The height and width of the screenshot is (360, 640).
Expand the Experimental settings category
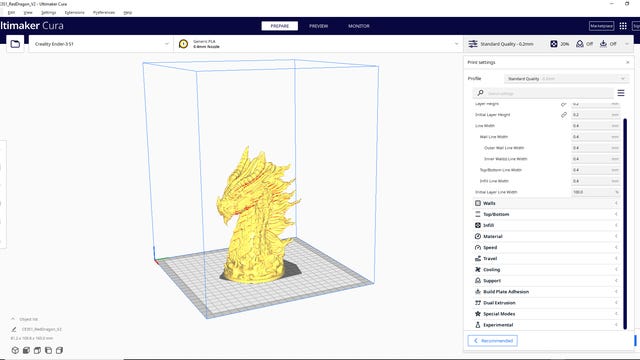click(547, 325)
